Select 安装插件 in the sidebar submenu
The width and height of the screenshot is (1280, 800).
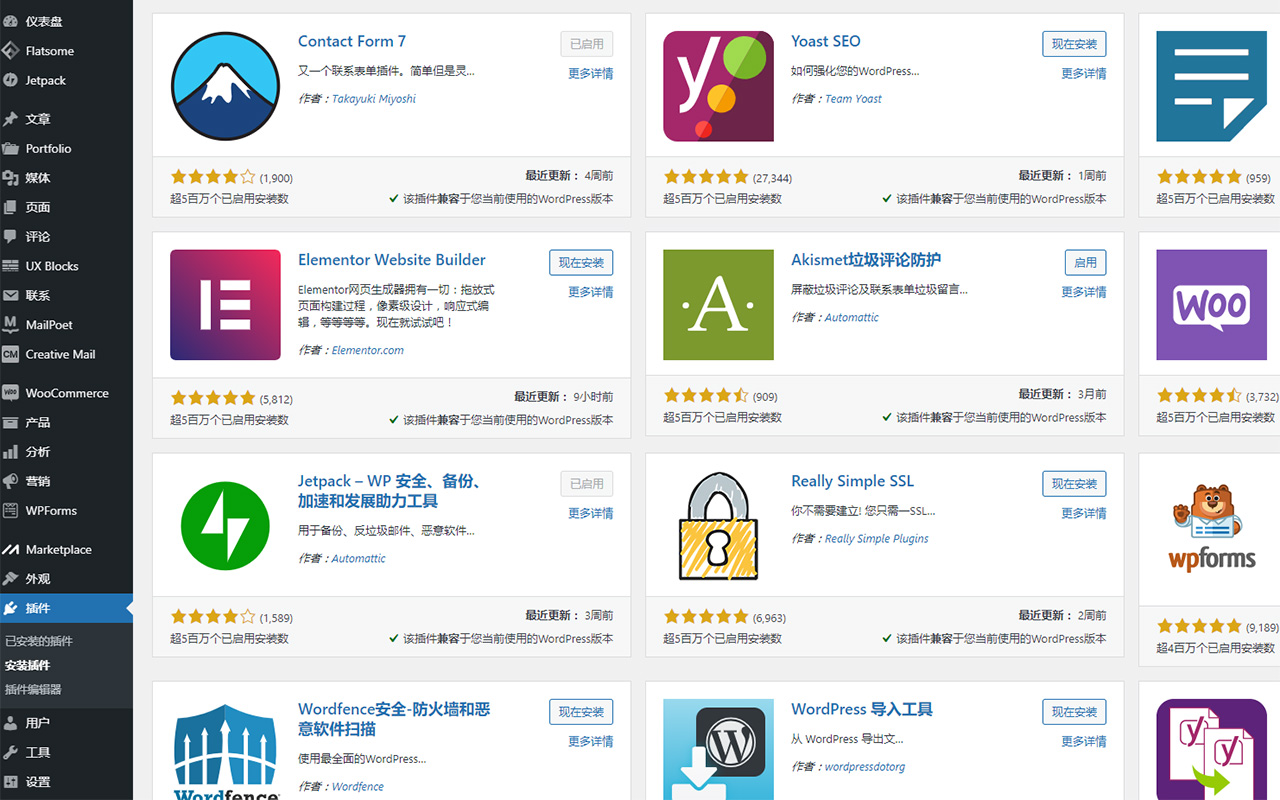pyautogui.click(x=27, y=665)
